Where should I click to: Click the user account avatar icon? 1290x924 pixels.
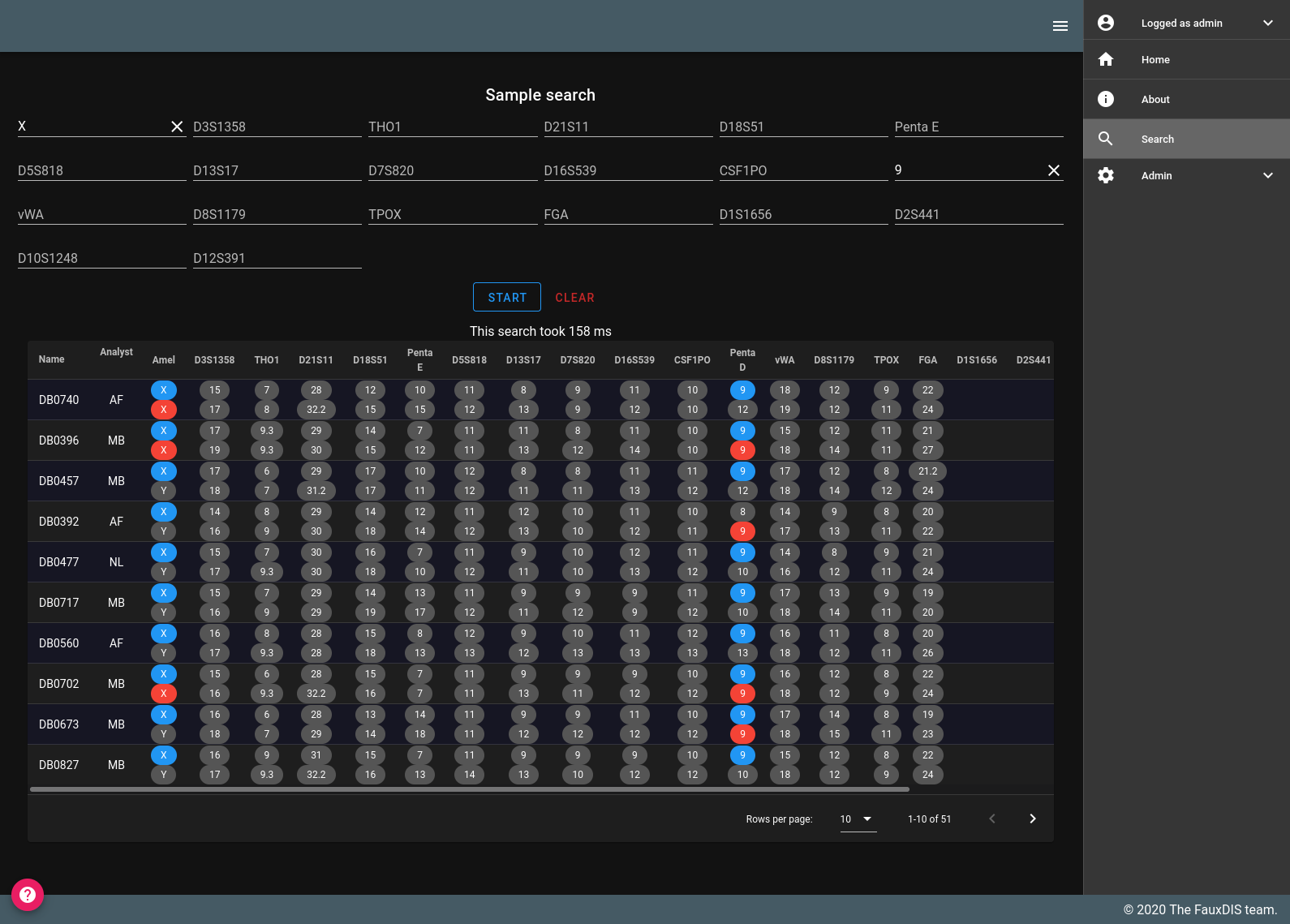[x=1106, y=23]
